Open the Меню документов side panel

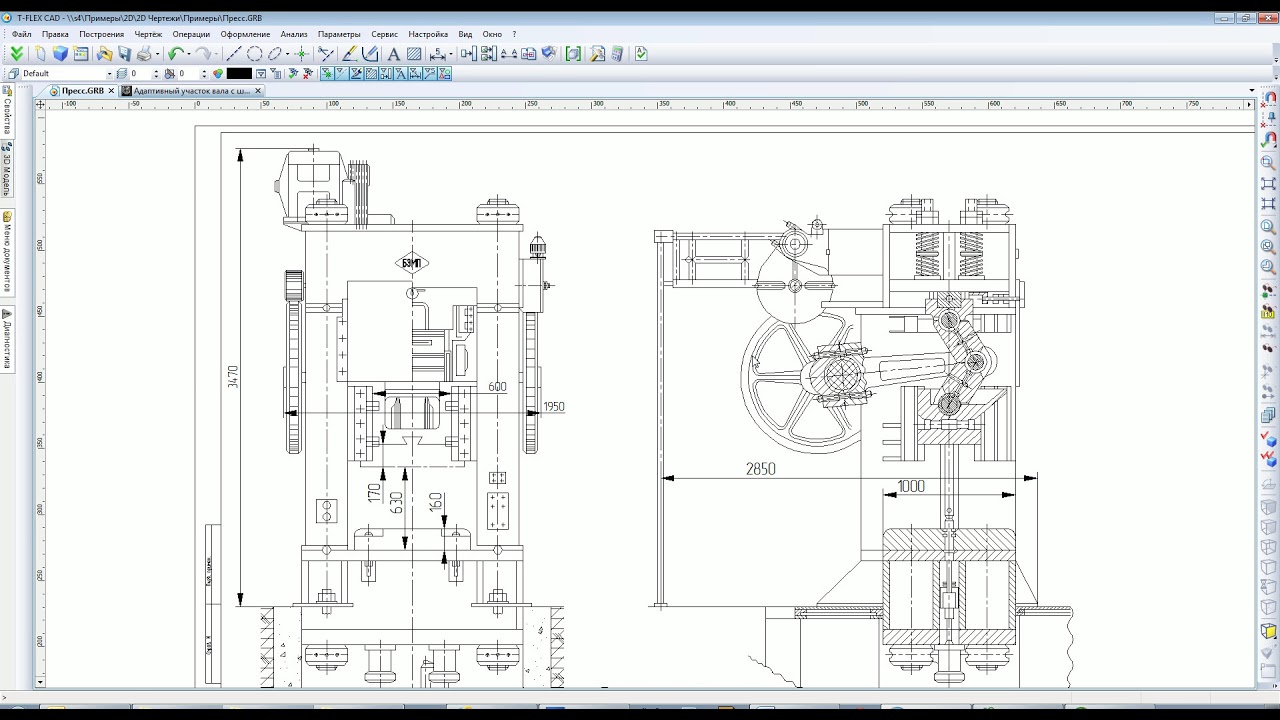pos(7,252)
